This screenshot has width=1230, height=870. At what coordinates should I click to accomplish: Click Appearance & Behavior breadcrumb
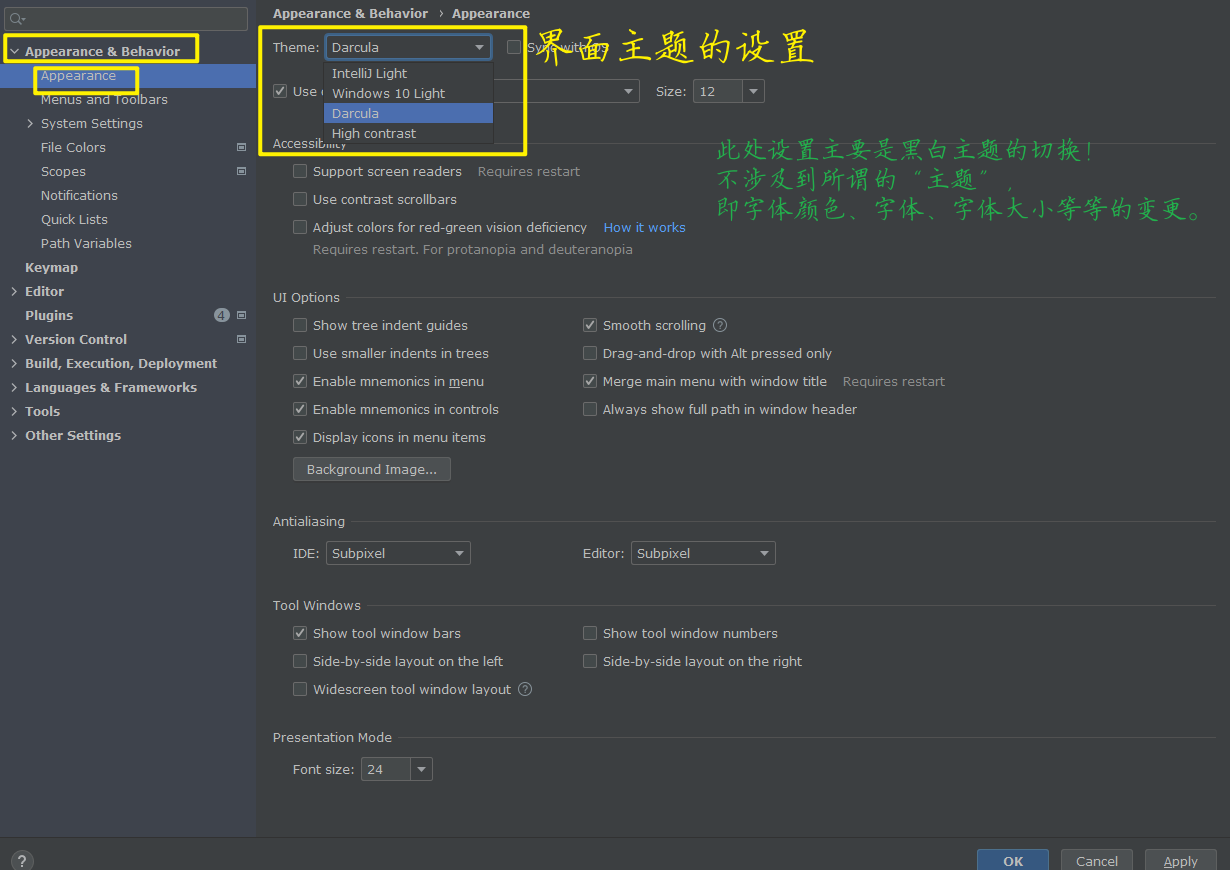coord(350,13)
